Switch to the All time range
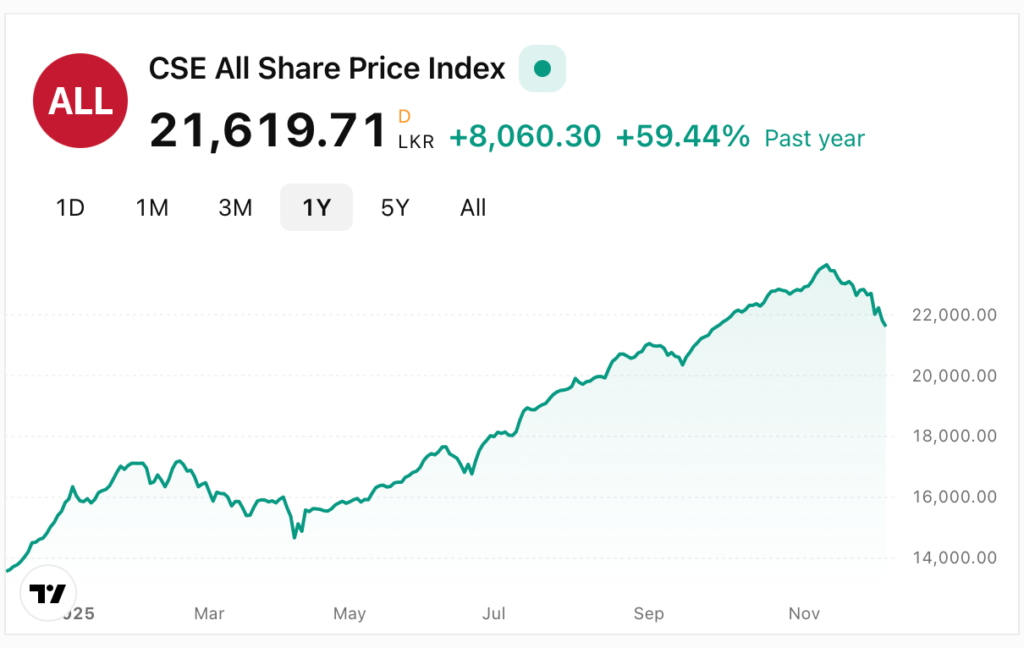 point(473,208)
